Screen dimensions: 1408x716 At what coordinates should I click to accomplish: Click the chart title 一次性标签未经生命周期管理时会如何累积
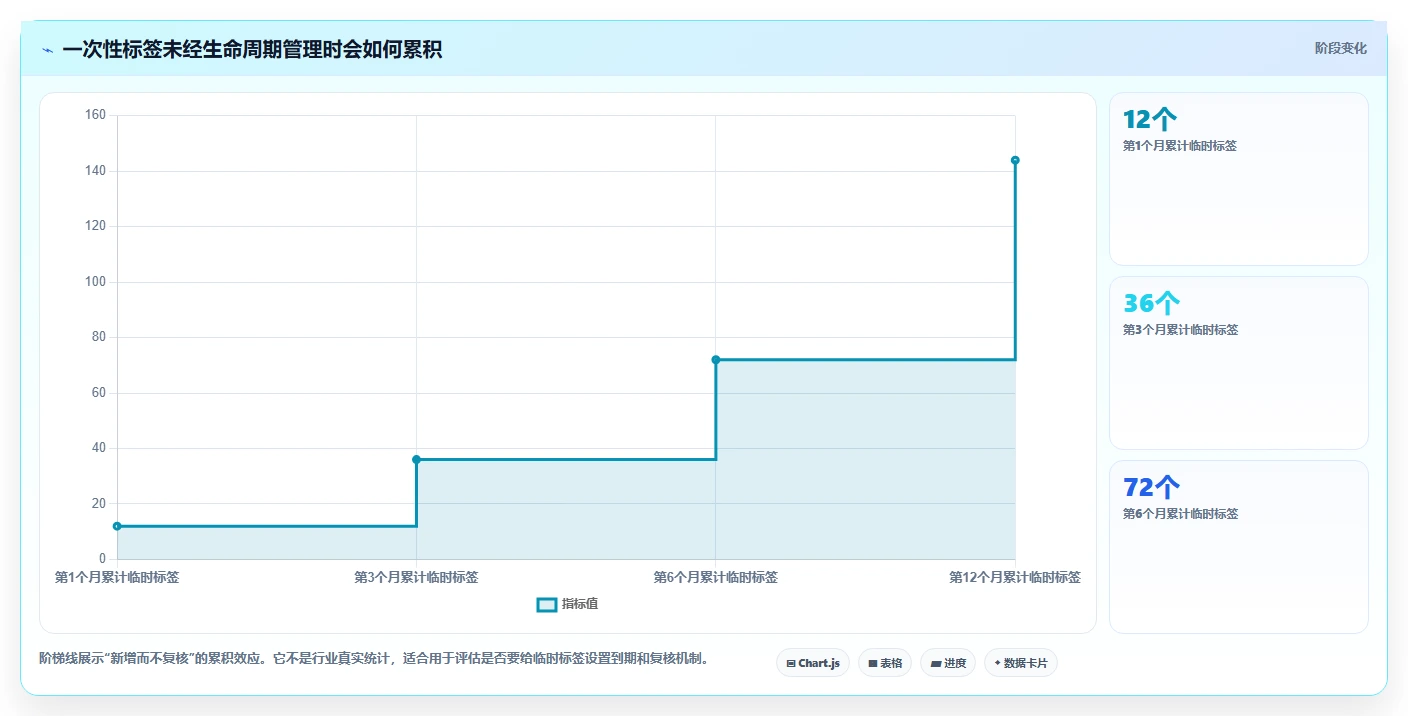coord(252,50)
